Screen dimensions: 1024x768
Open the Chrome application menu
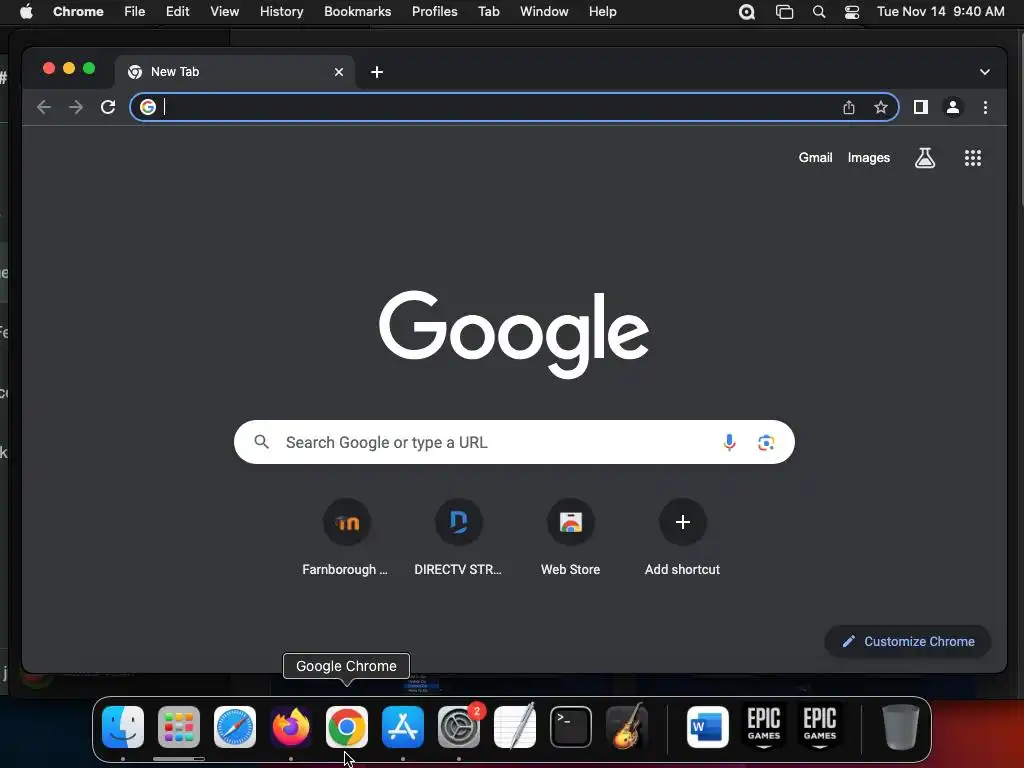78,12
